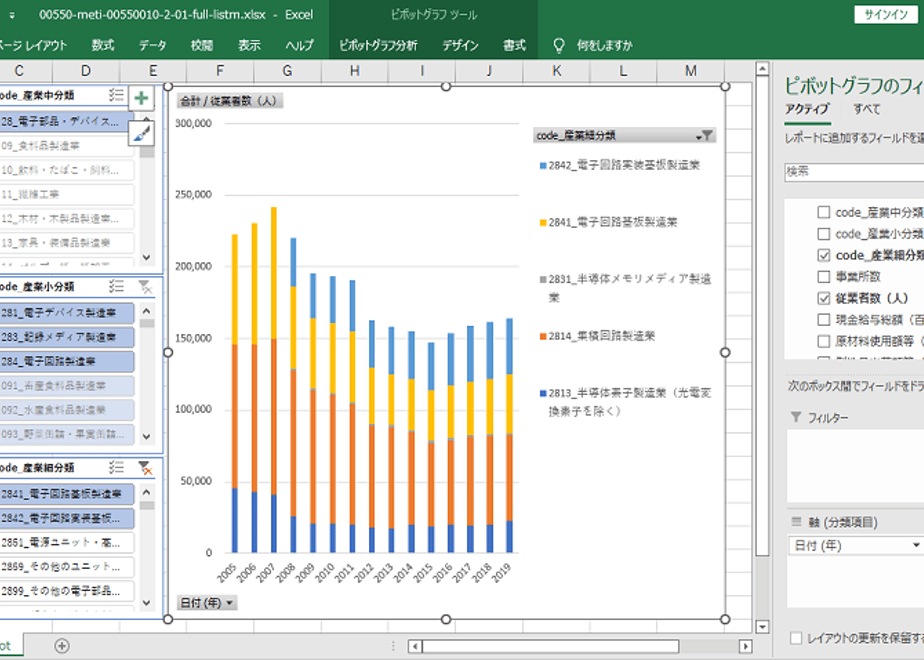The width and height of the screenshot is (924, 660).
Task: Click 合計 / 従業者数（人） value field button
Action: click(x=230, y=101)
